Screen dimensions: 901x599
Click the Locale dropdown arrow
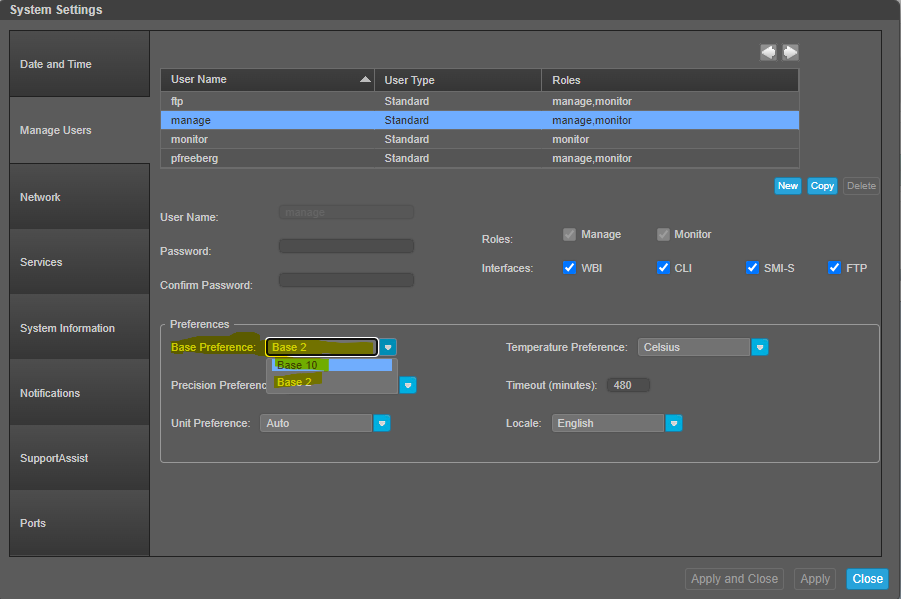click(x=674, y=423)
